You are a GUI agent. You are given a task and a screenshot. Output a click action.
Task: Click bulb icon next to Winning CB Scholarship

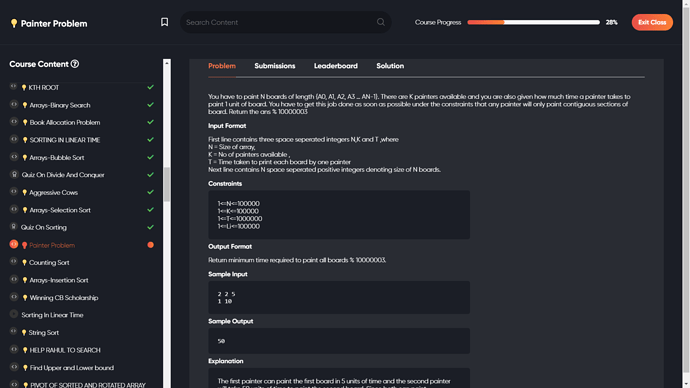[25, 298]
